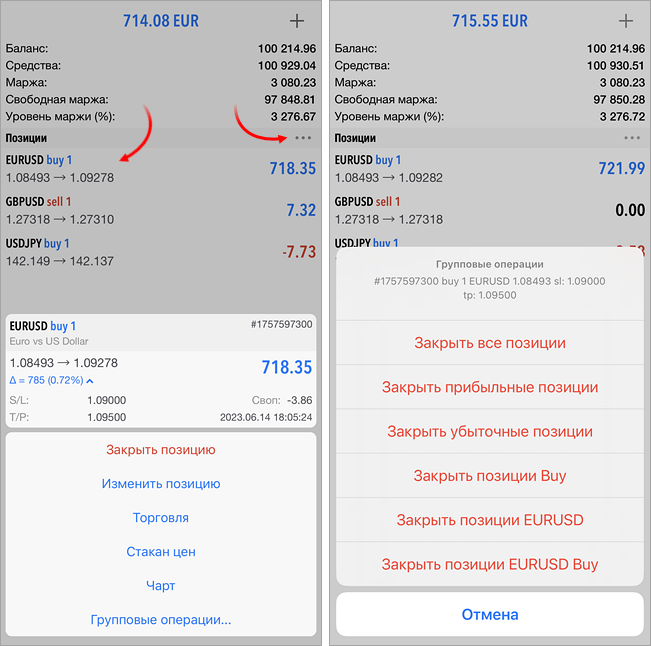Choose Изменить позицию menu entry
Screen dimensions: 651x646
[x=161, y=484]
